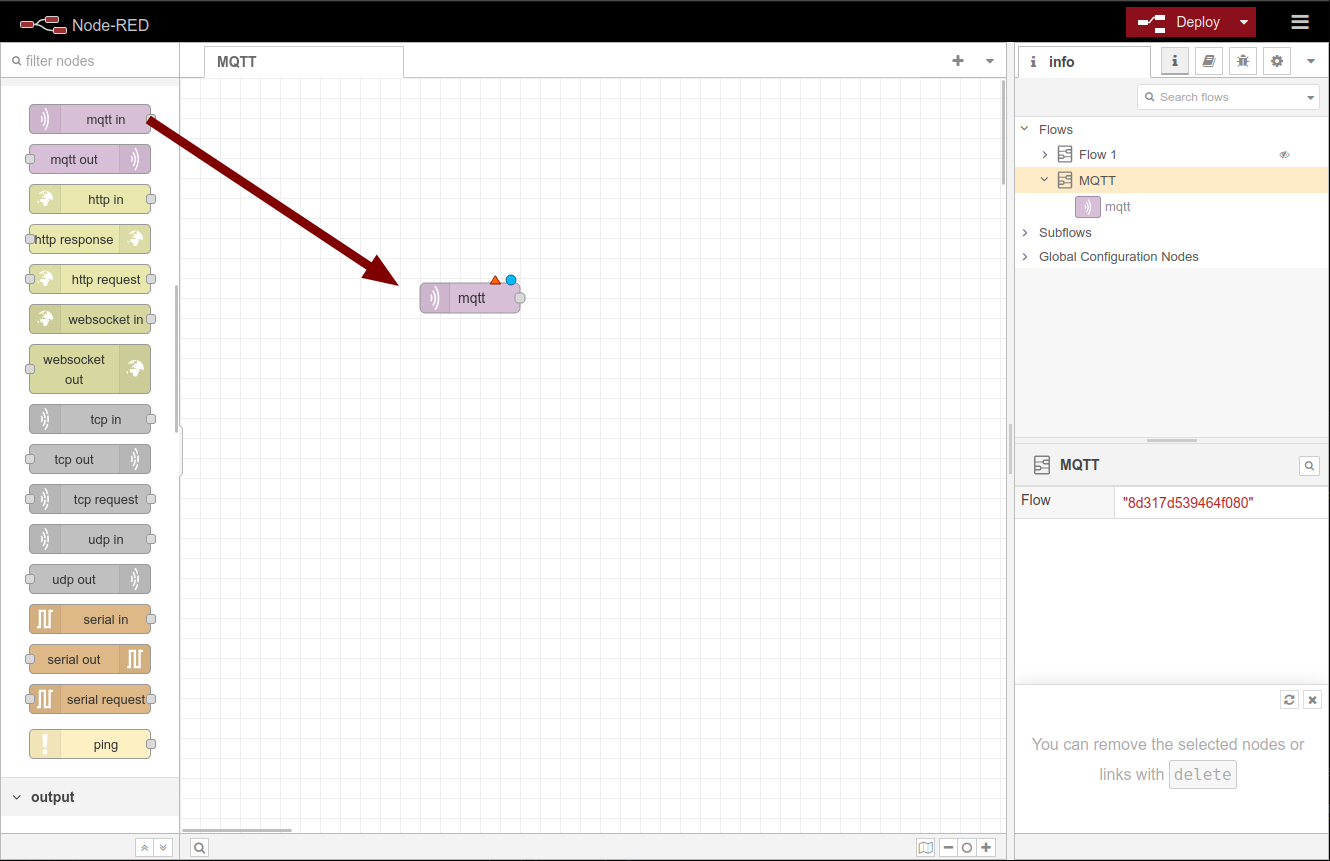The image size is (1330, 861).
Task: Collapse the output palette category
Action: tap(17, 797)
